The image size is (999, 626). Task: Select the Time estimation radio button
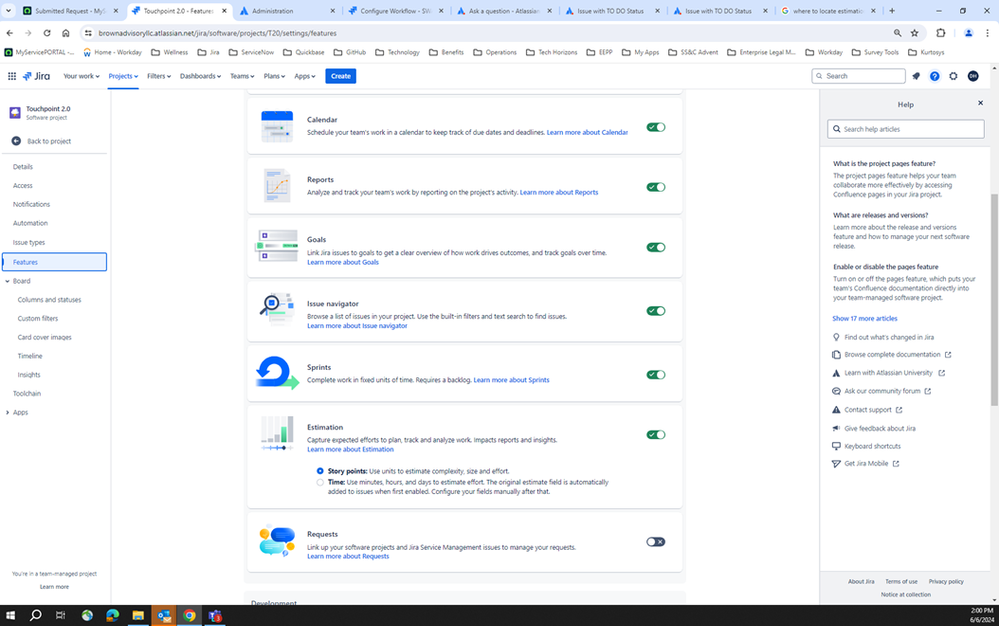click(x=320, y=483)
